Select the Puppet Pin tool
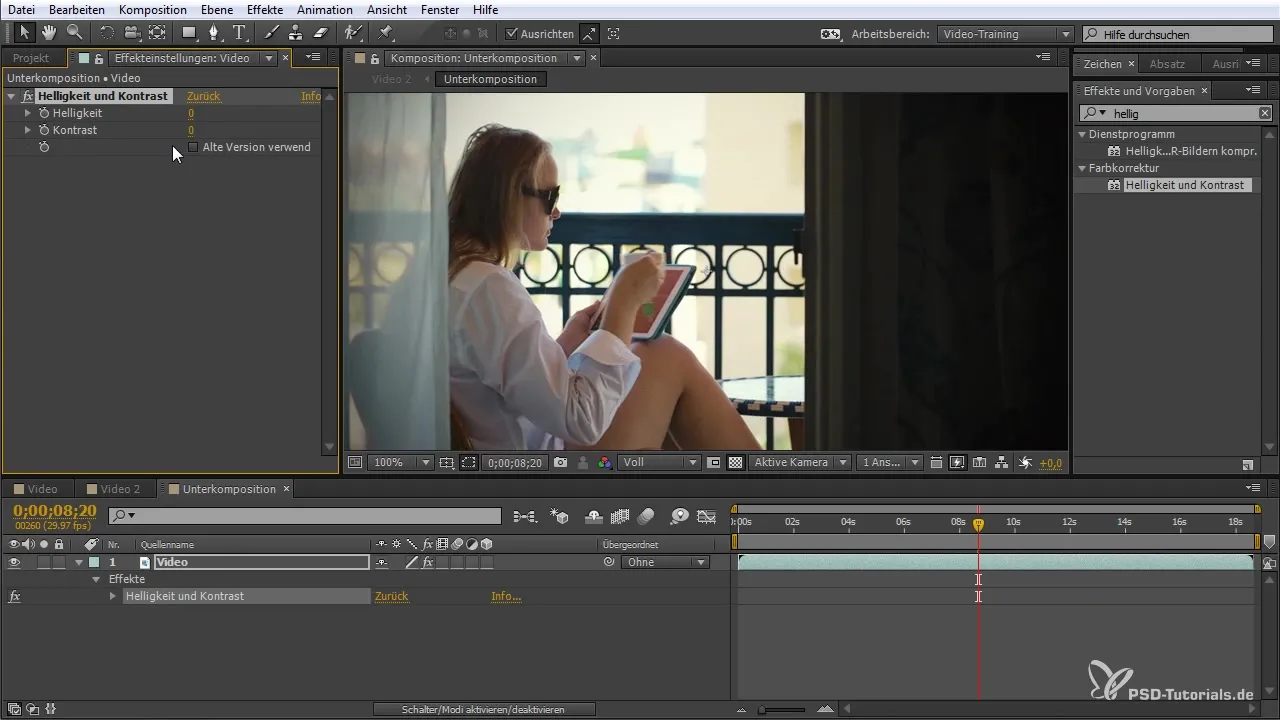Viewport: 1280px width, 720px height. click(x=386, y=33)
